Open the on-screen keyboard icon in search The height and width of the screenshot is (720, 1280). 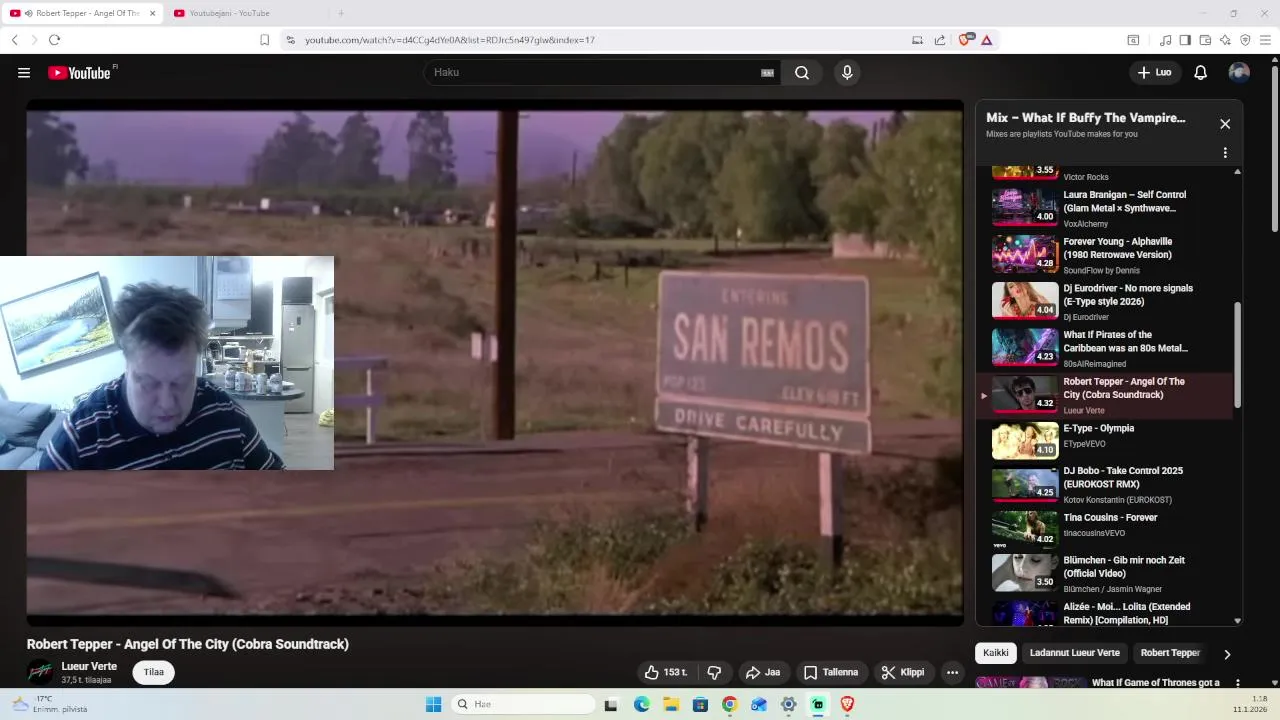[x=768, y=73]
